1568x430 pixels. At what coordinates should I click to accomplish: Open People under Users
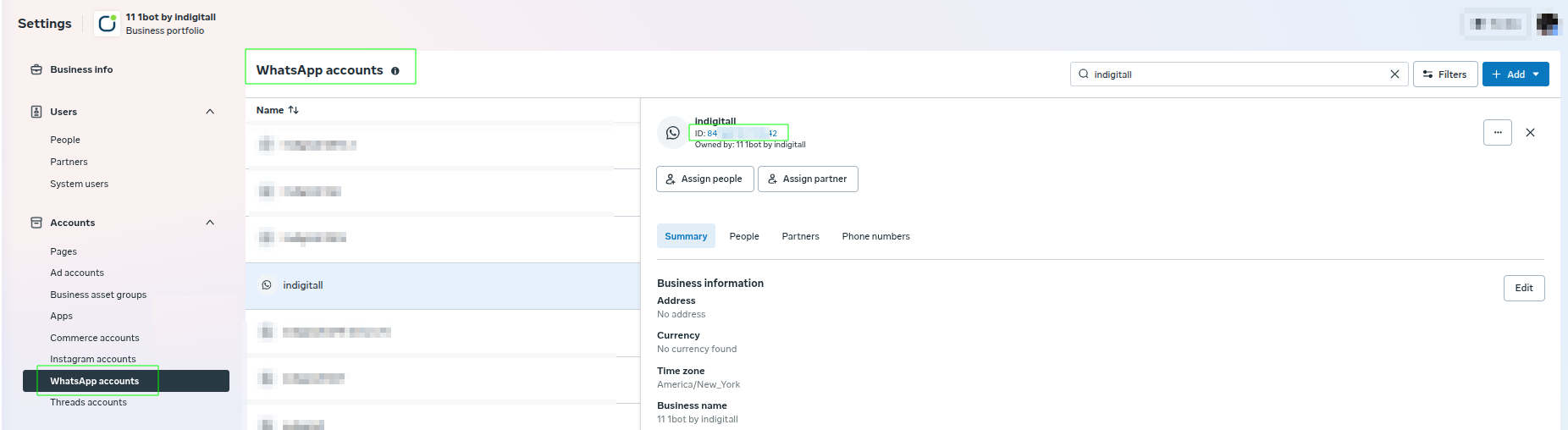pyautogui.click(x=65, y=140)
